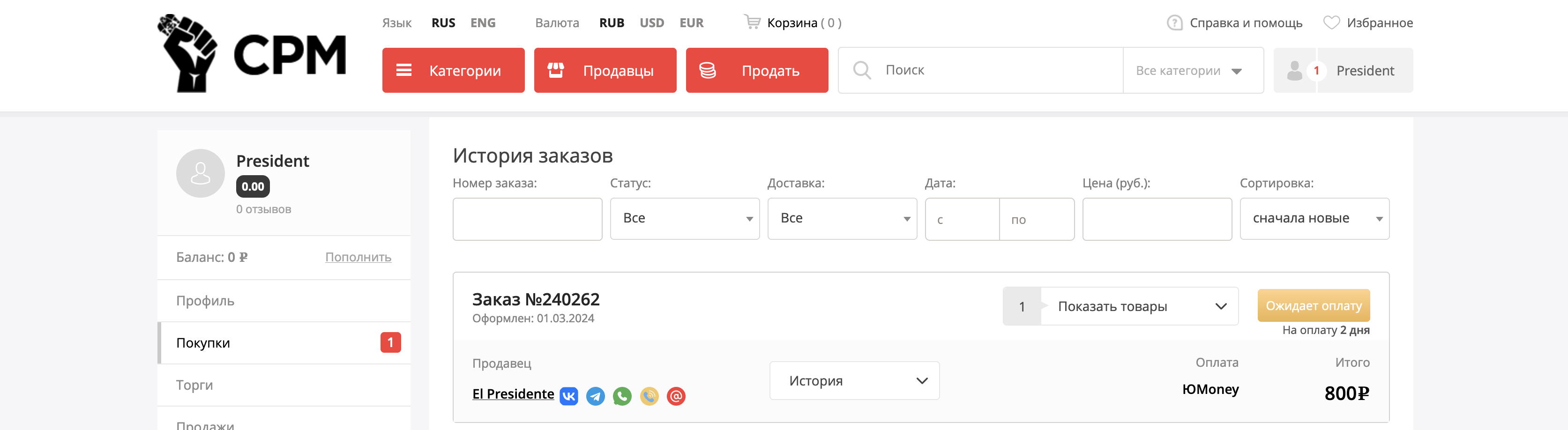Click the red Покупки counter badge
Viewport: 1568px width, 430px height.
click(x=390, y=342)
